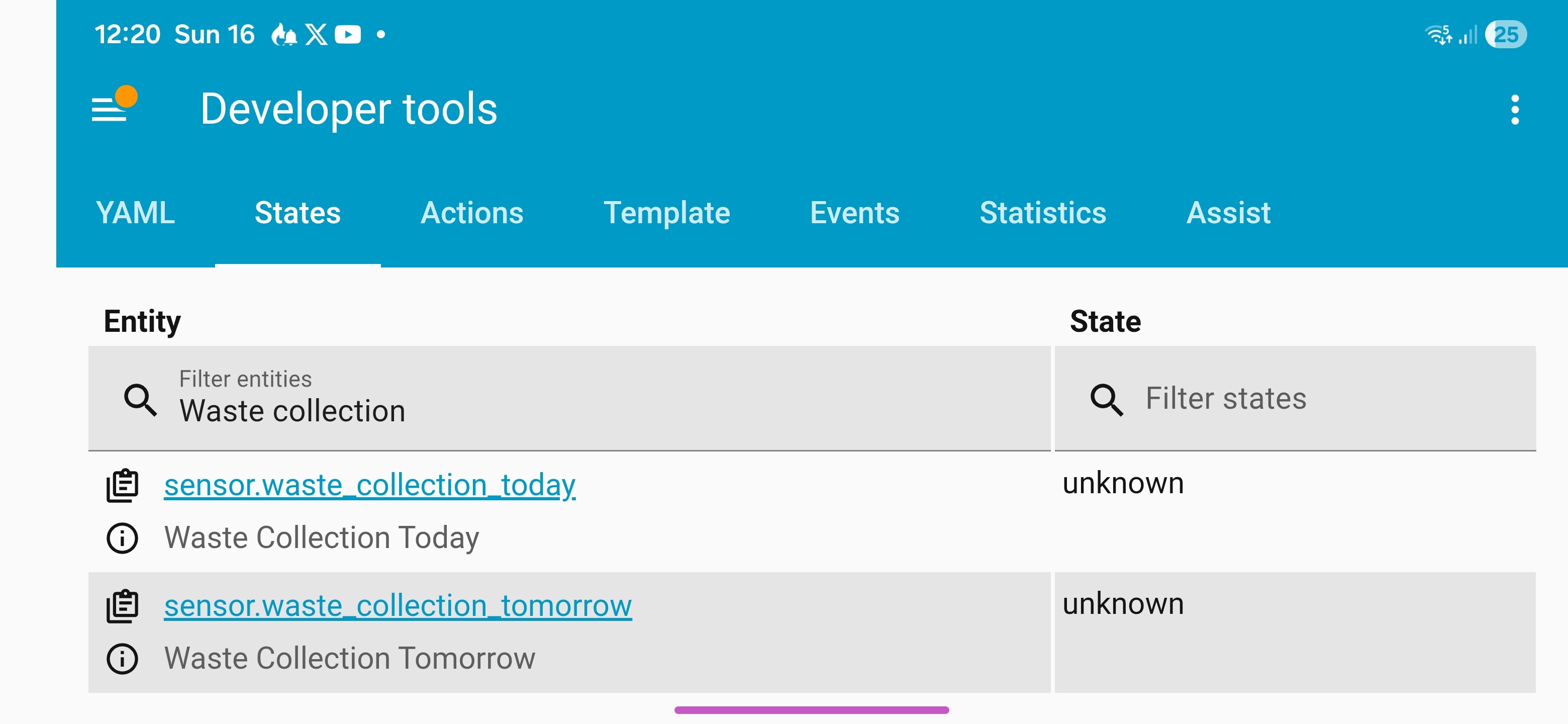Image resolution: width=1568 pixels, height=724 pixels.
Task: Open the sensor.waste_collection_tomorrow link
Action: 398,606
